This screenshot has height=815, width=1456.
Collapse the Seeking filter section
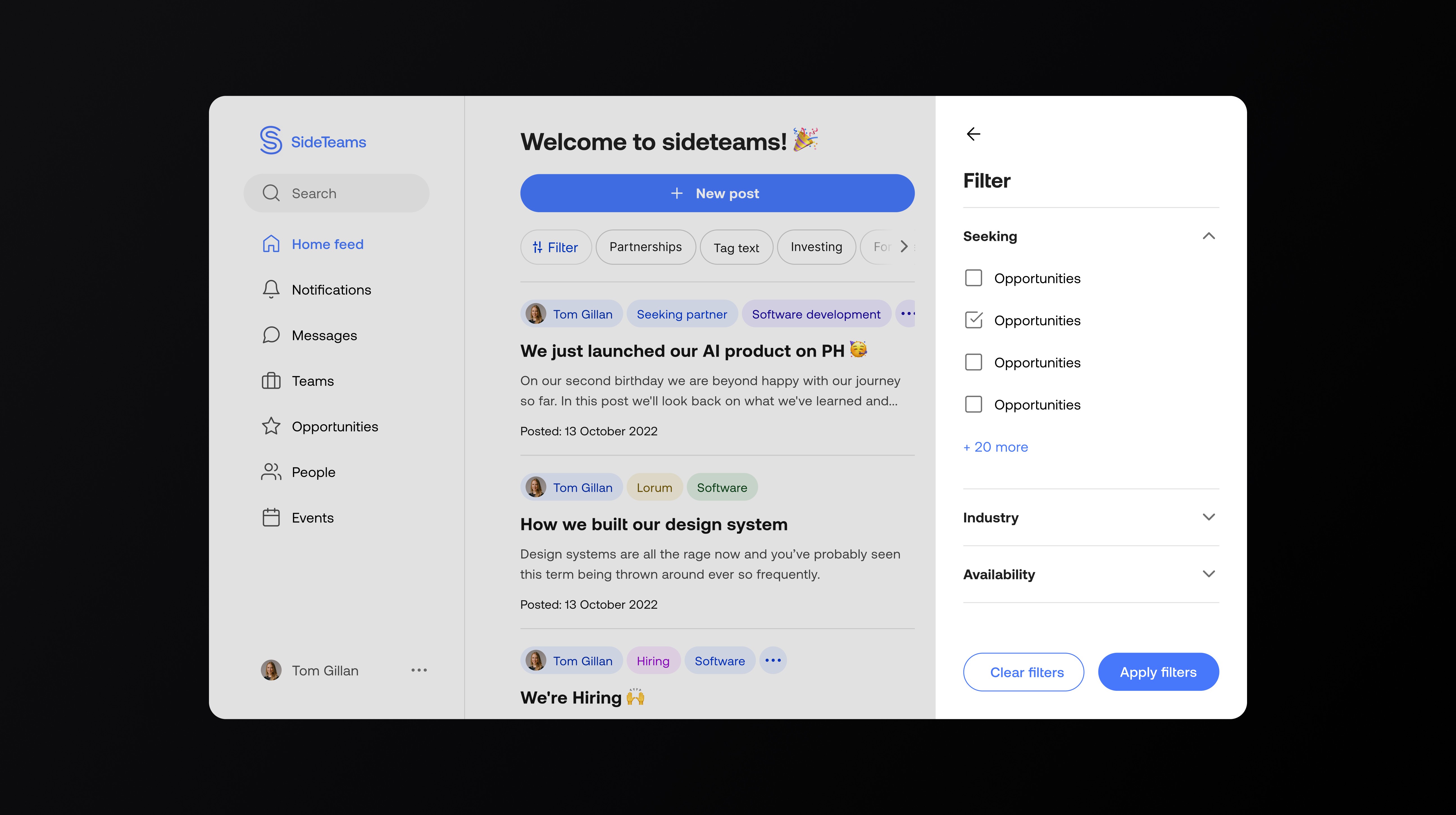pos(1209,236)
